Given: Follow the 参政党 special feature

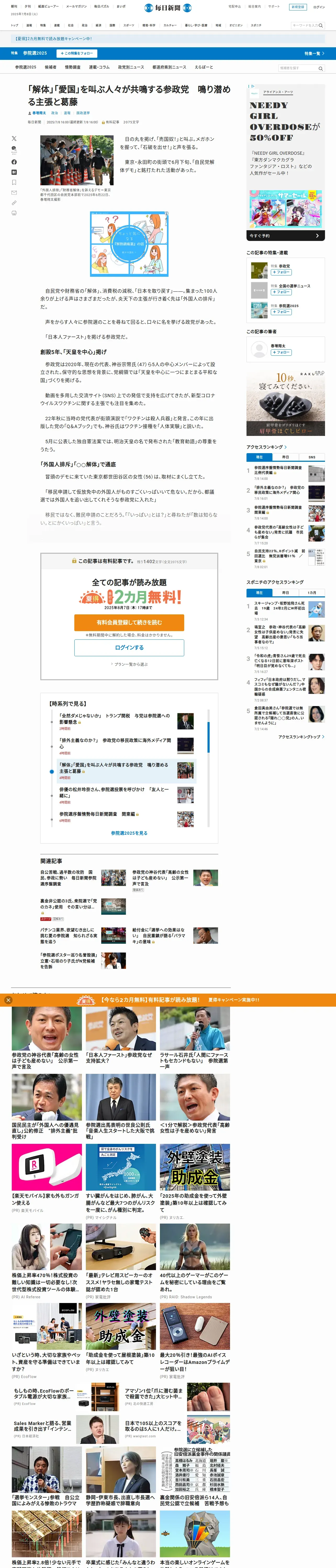Looking at the screenshot, I should (281, 273).
